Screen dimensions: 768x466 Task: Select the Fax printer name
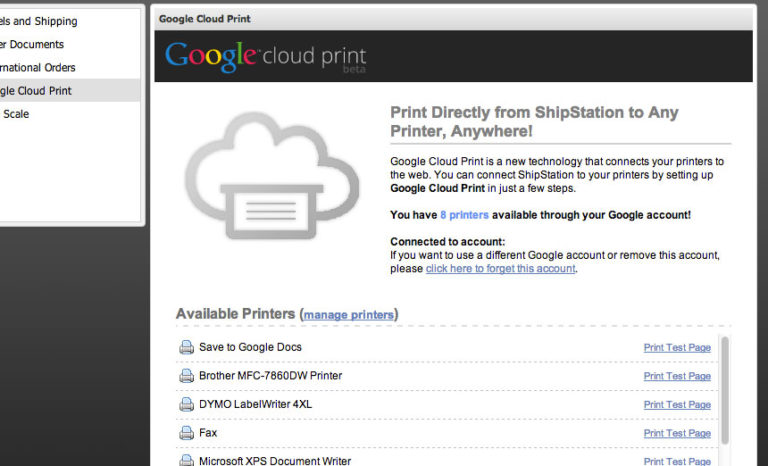click(208, 433)
